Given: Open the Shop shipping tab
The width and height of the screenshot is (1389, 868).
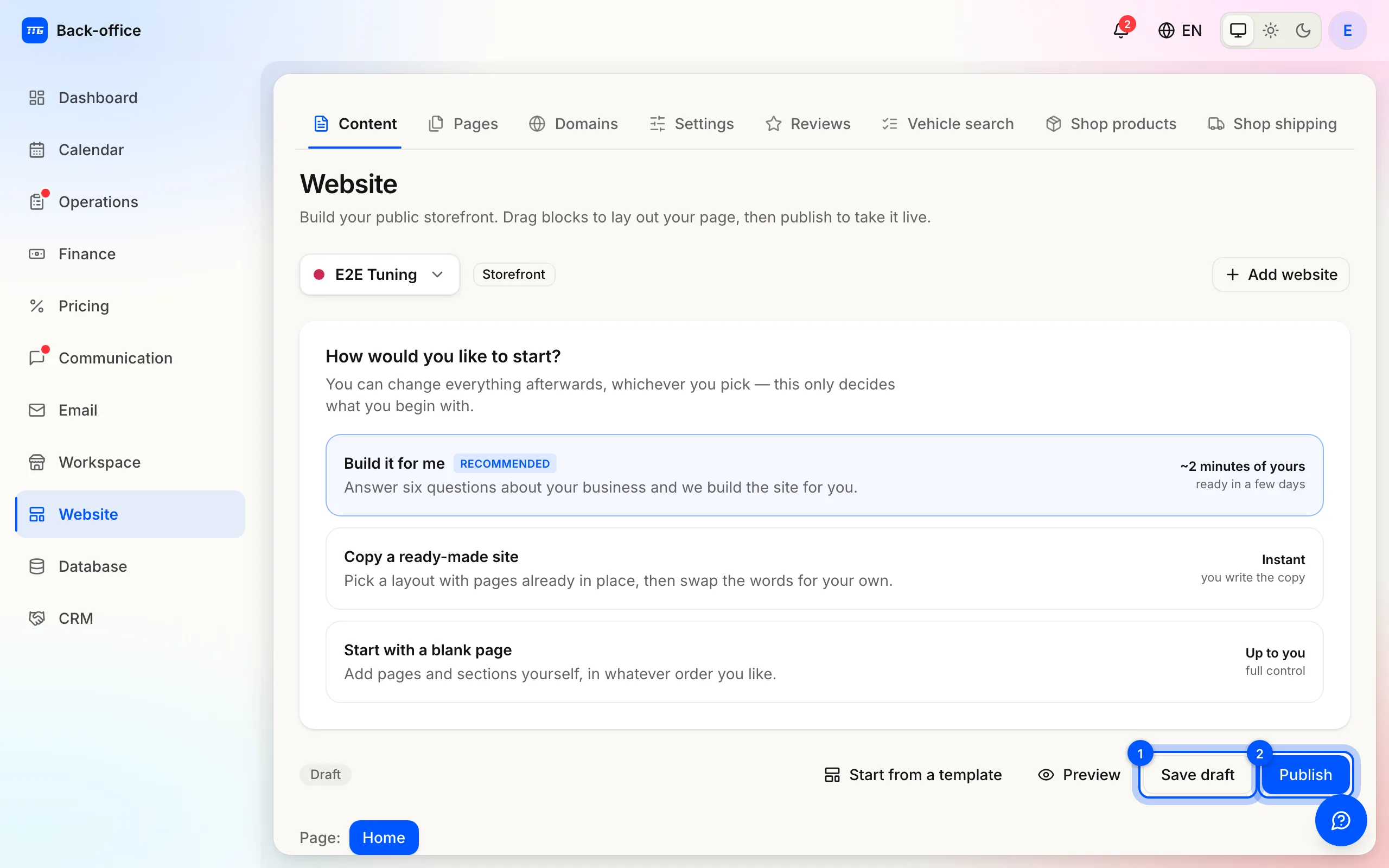Looking at the screenshot, I should tap(1272, 124).
